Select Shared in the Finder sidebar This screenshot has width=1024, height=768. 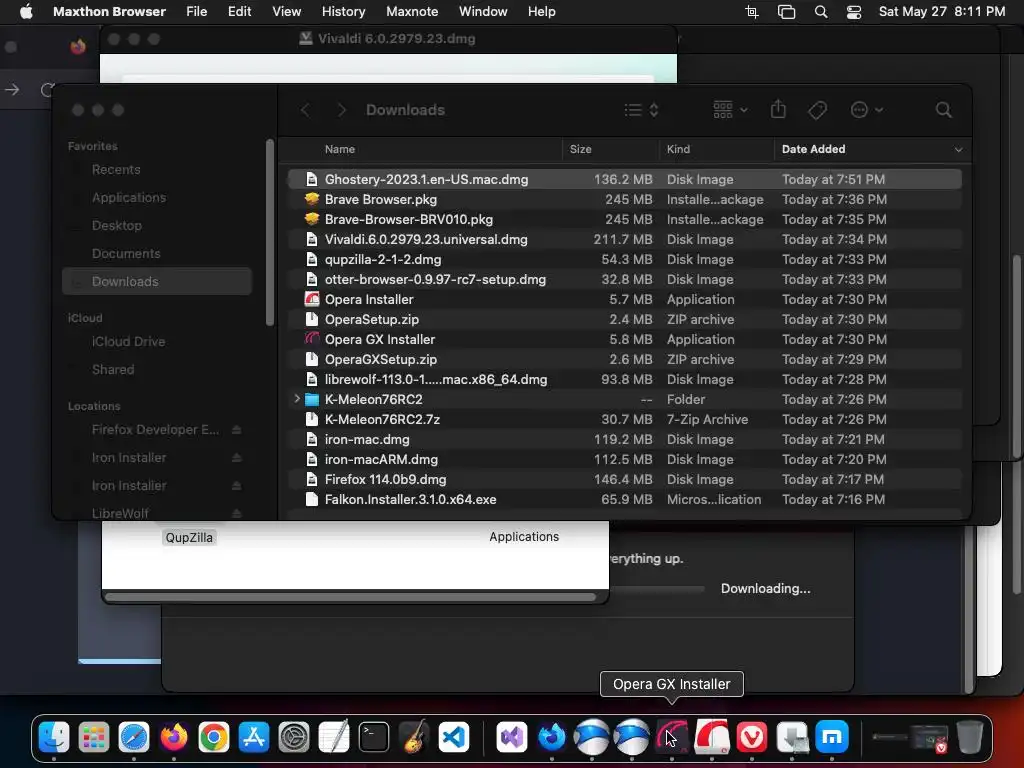pyautogui.click(x=113, y=370)
